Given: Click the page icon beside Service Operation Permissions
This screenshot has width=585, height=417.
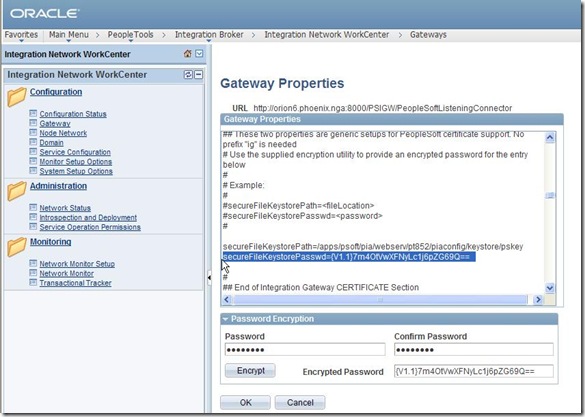Looking at the screenshot, I should click(x=33, y=227).
